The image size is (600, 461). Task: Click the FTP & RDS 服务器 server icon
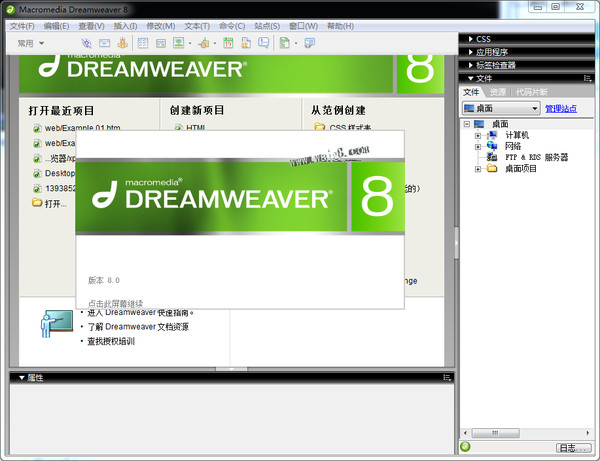(x=492, y=157)
